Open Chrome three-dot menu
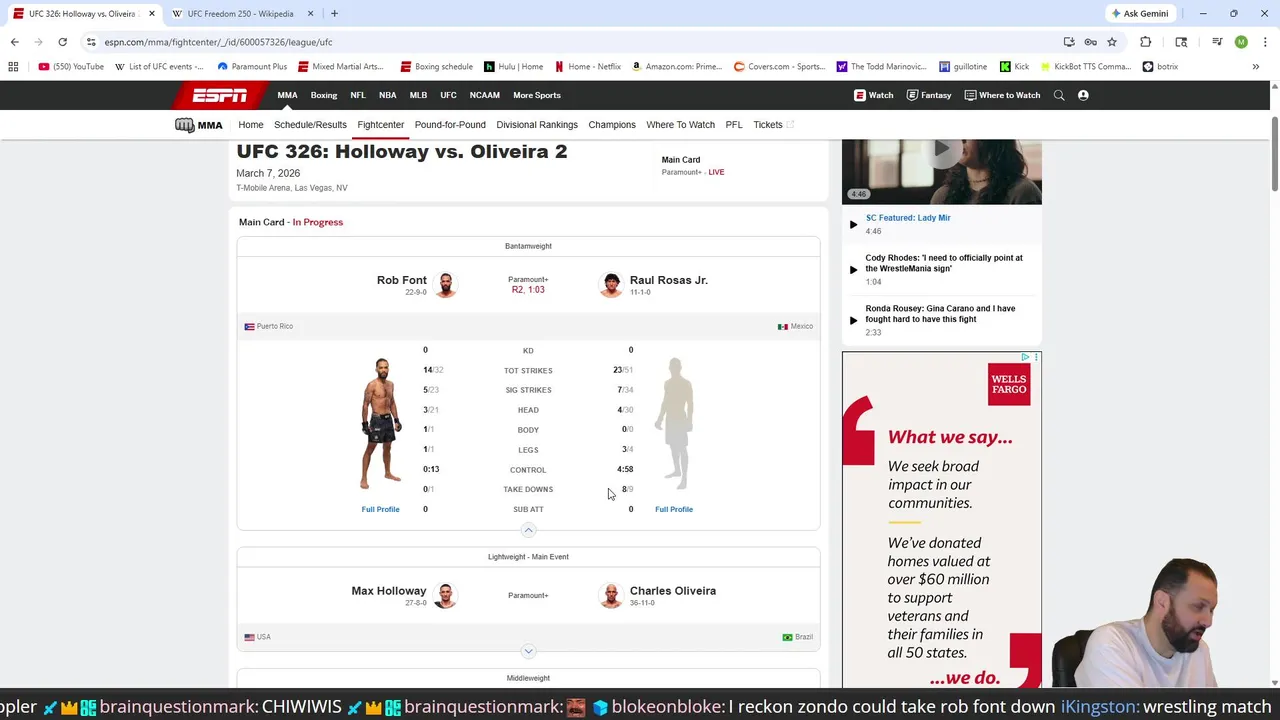The height and width of the screenshot is (720, 1280). coord(1264,42)
